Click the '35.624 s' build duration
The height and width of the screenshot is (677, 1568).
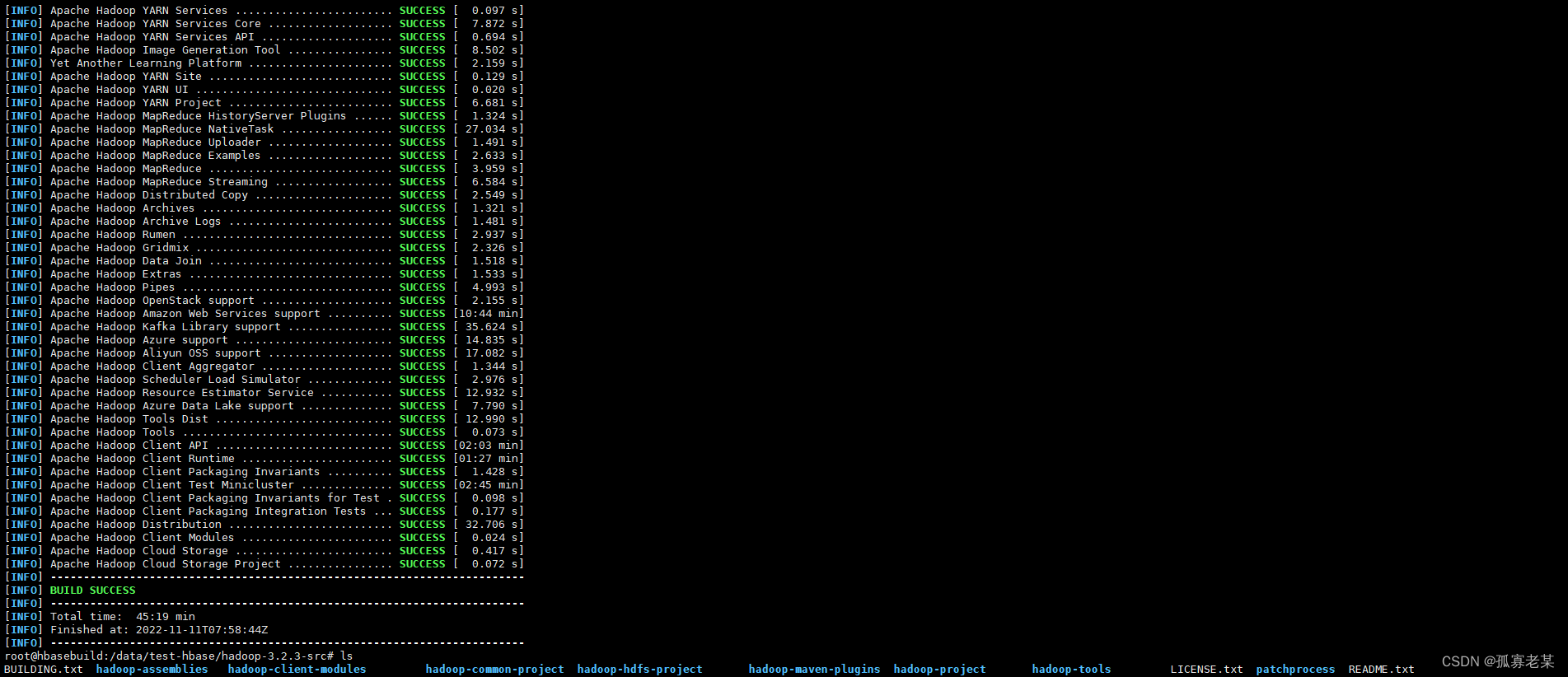point(492,327)
